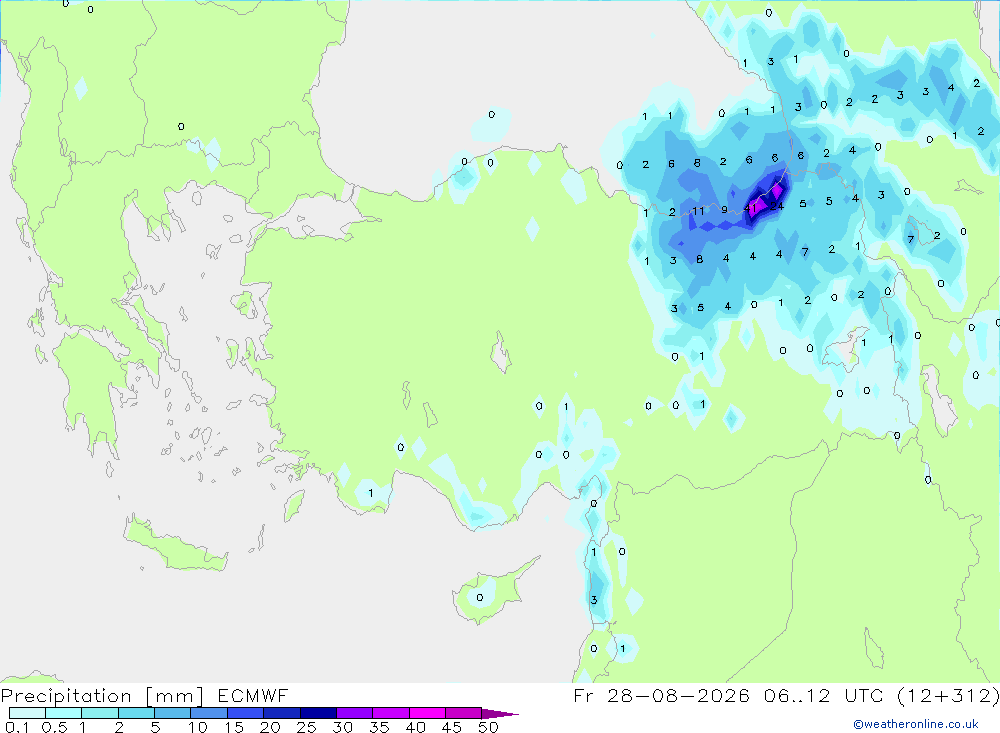Click the '24' precipitation value on the map
1000x733 pixels.
tap(777, 206)
